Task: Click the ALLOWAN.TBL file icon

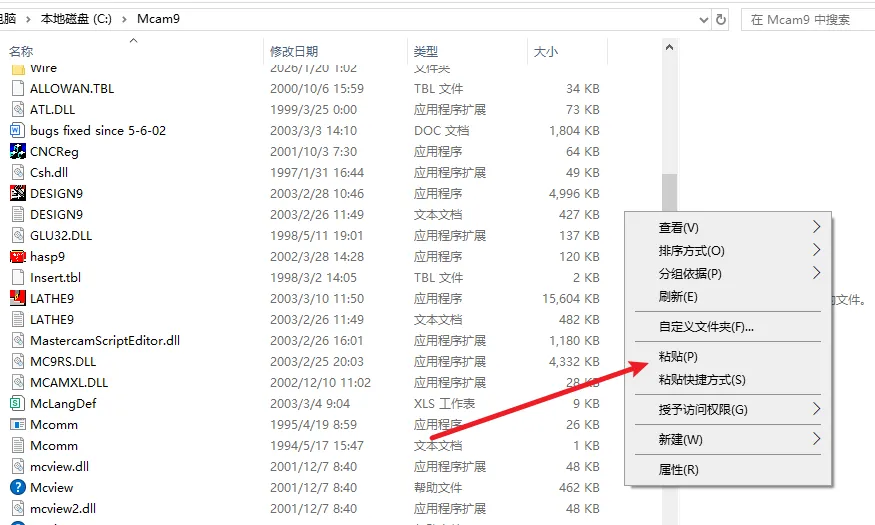Action: (18, 88)
